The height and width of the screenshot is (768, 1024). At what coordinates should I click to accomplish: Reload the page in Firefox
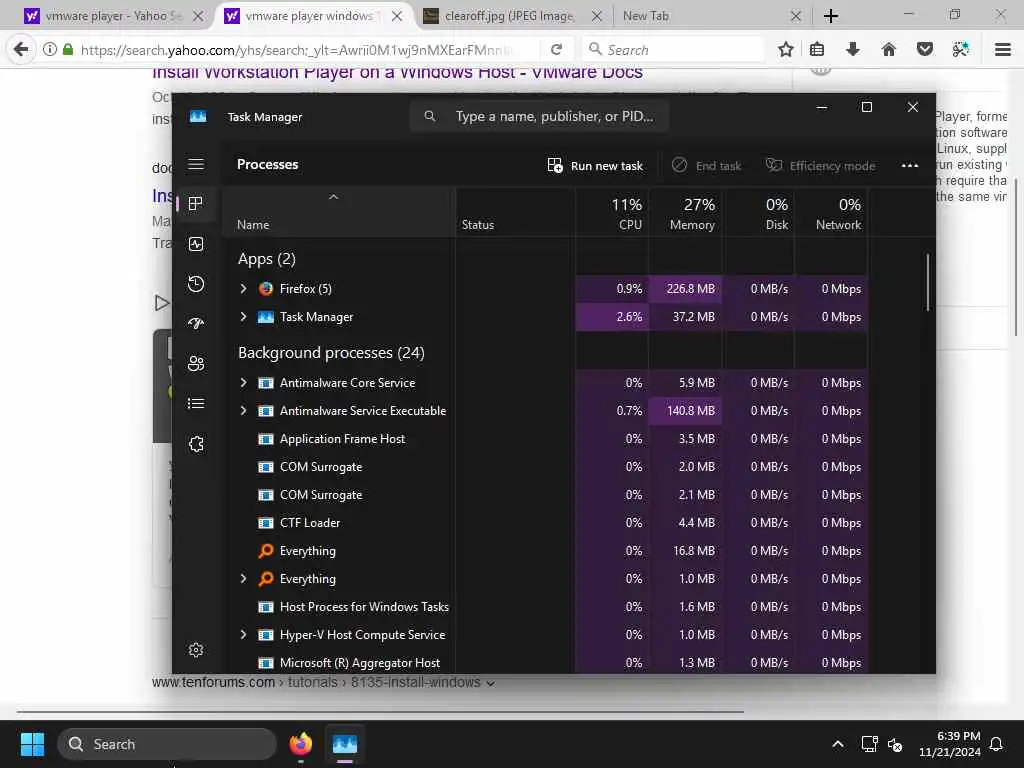pyautogui.click(x=556, y=49)
